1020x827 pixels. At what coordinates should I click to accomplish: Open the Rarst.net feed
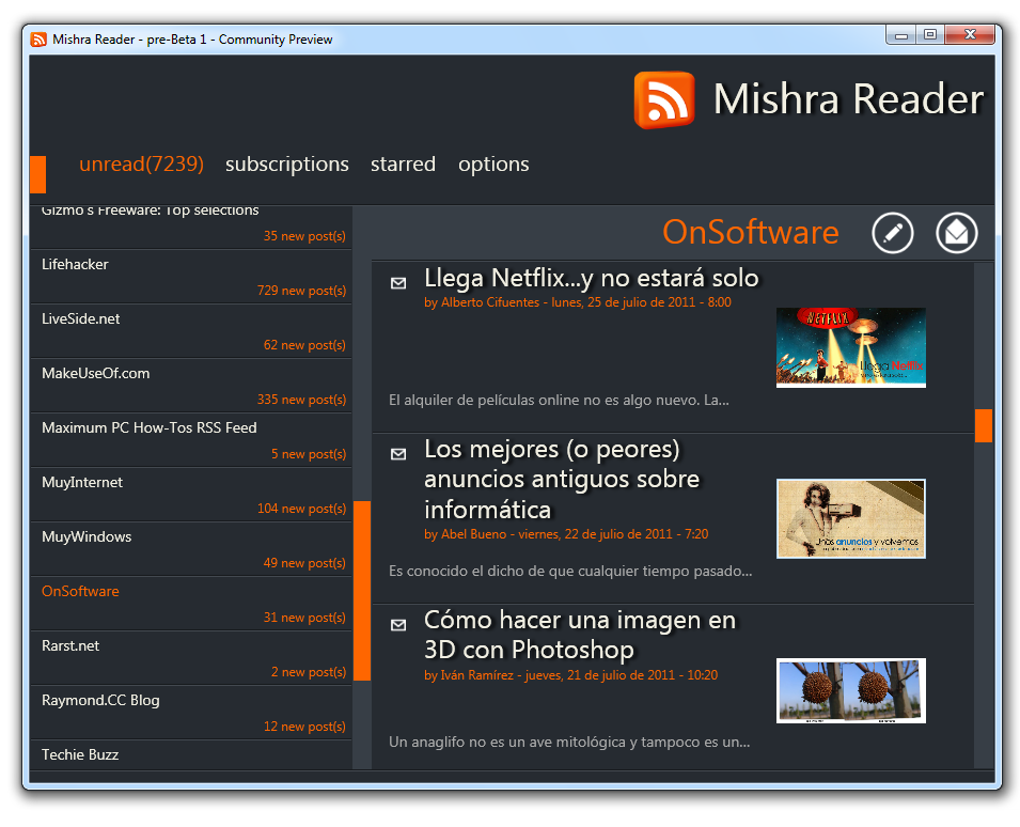191,658
